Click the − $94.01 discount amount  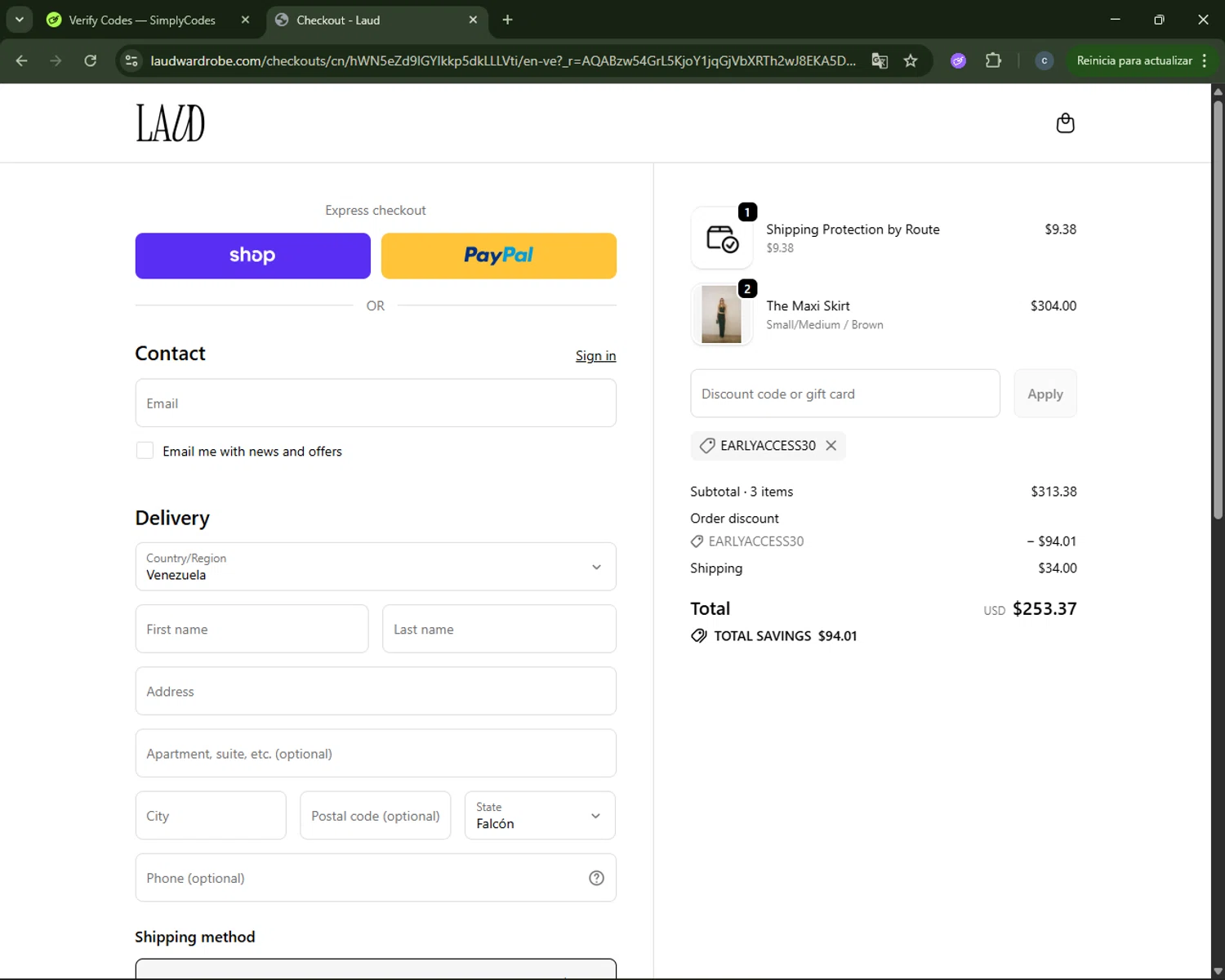tap(1052, 541)
